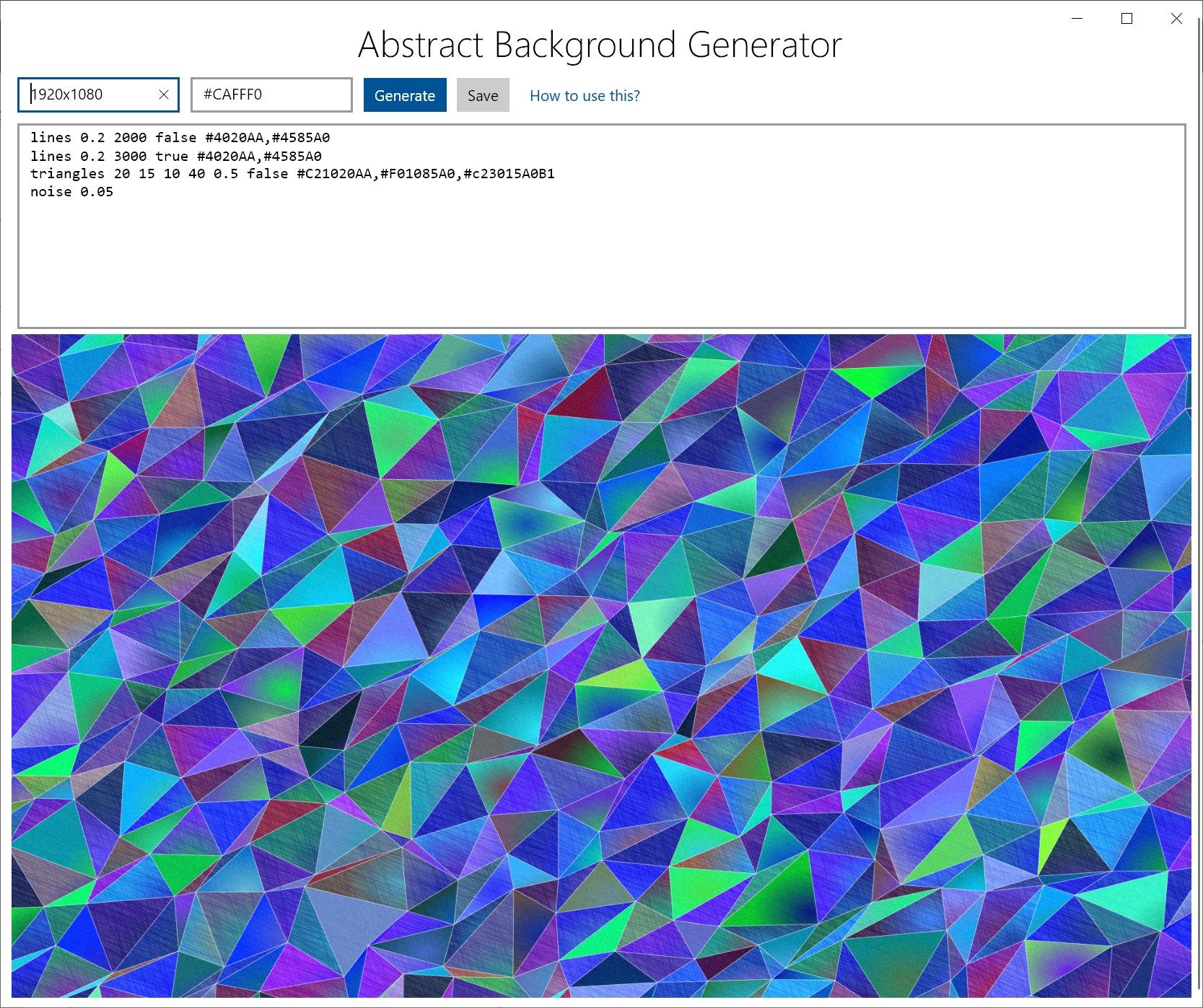Image resolution: width=1203 pixels, height=1008 pixels.
Task: Click the #CAFFF0 background color field
Action: coord(271,95)
